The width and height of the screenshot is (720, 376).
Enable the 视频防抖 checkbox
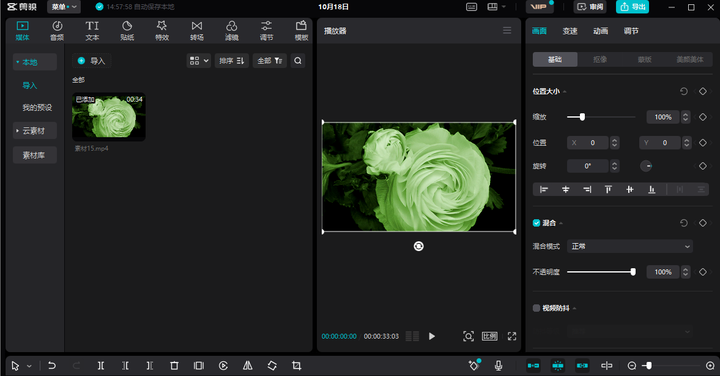[536, 308]
